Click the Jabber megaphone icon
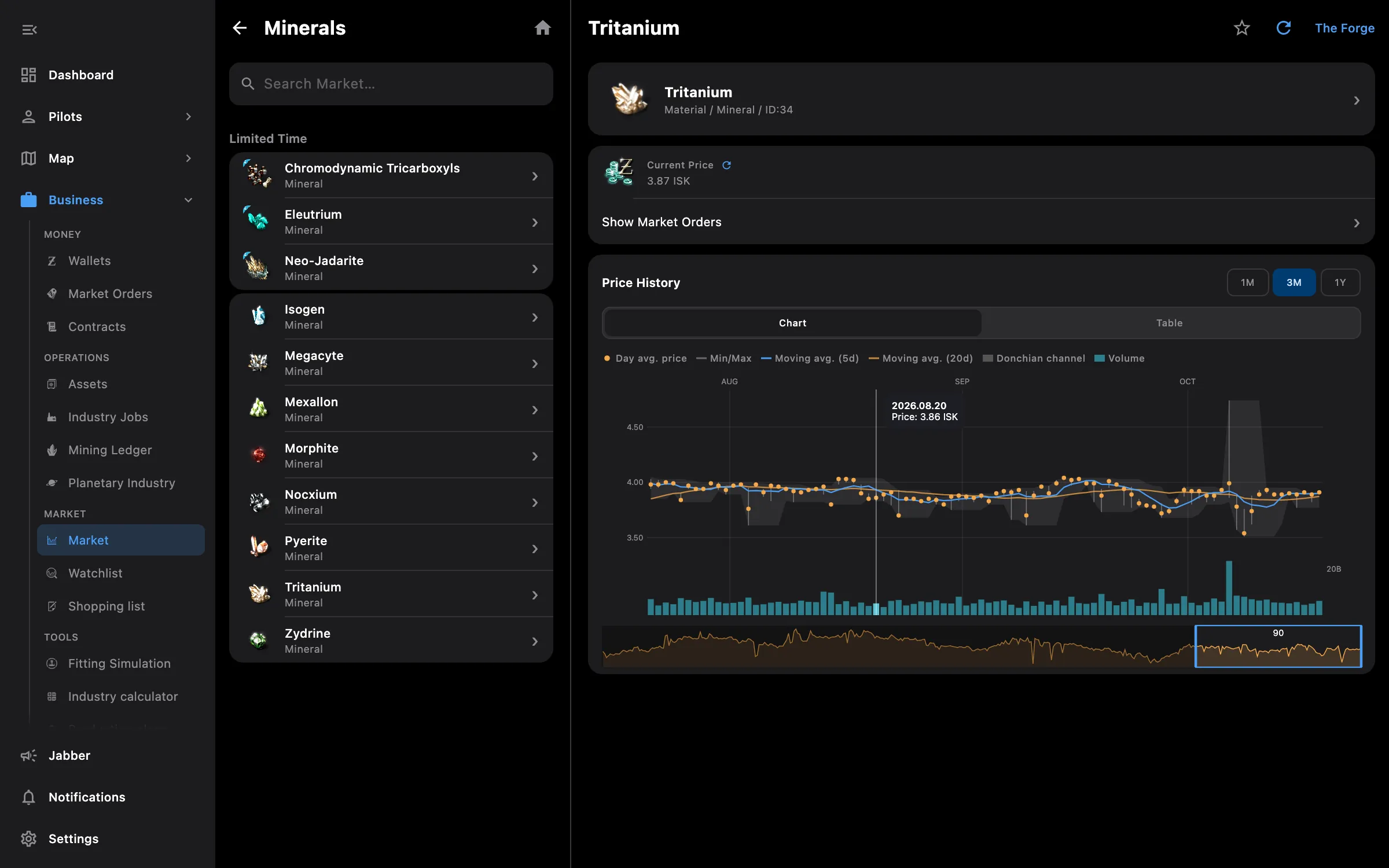1389x868 pixels. tap(28, 755)
